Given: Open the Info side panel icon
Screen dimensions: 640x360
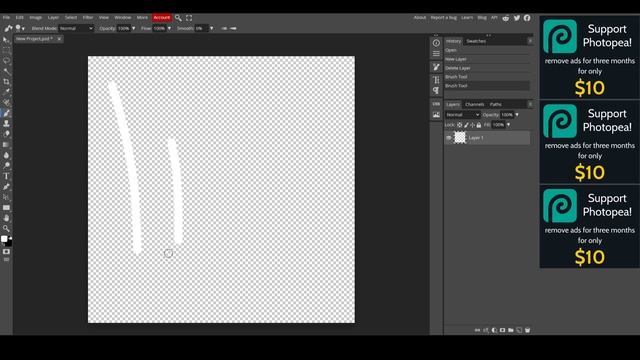Looking at the screenshot, I should point(436,43).
